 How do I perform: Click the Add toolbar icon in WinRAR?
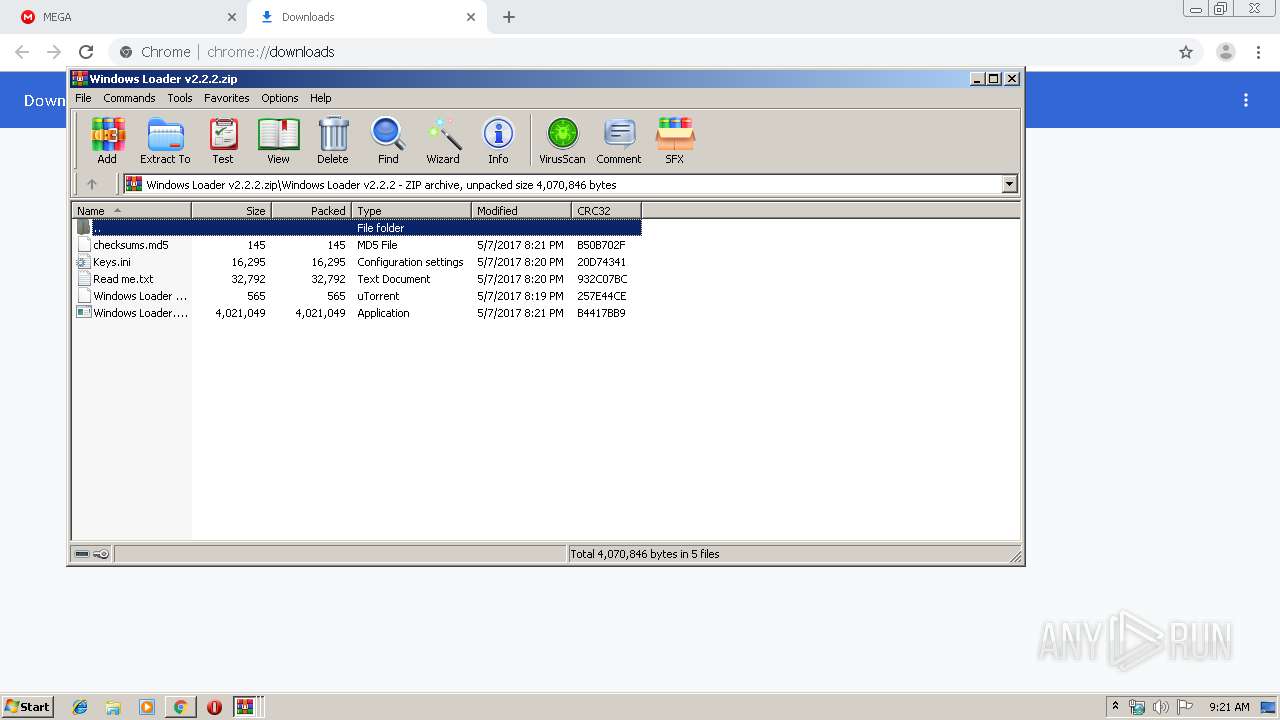click(107, 140)
